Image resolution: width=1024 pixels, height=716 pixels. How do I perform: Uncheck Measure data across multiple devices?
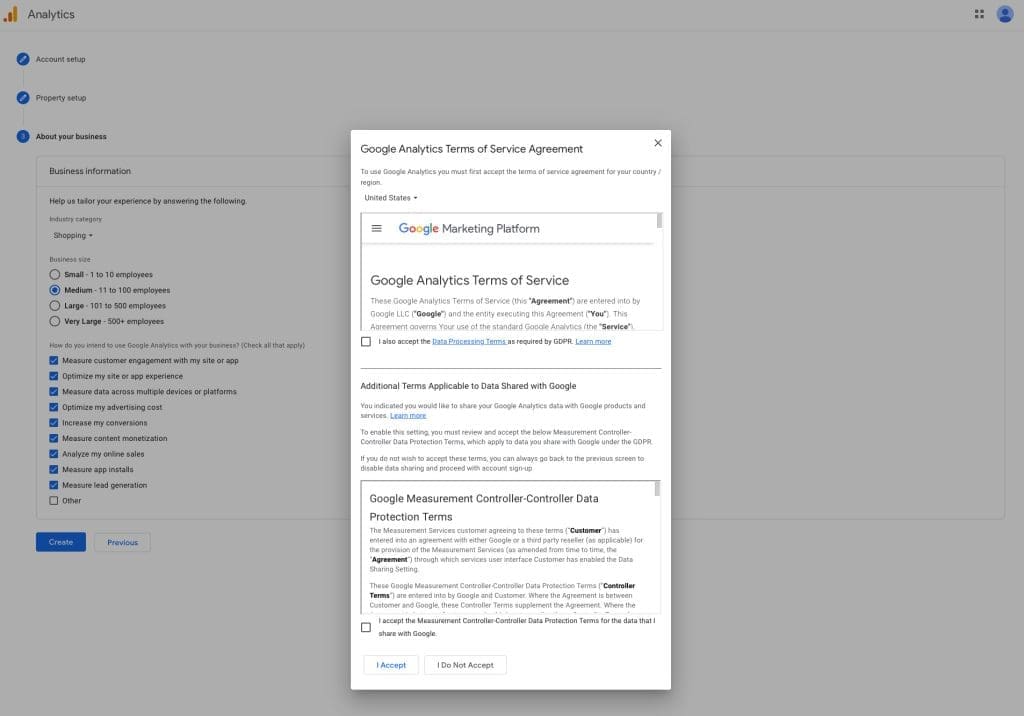54,391
